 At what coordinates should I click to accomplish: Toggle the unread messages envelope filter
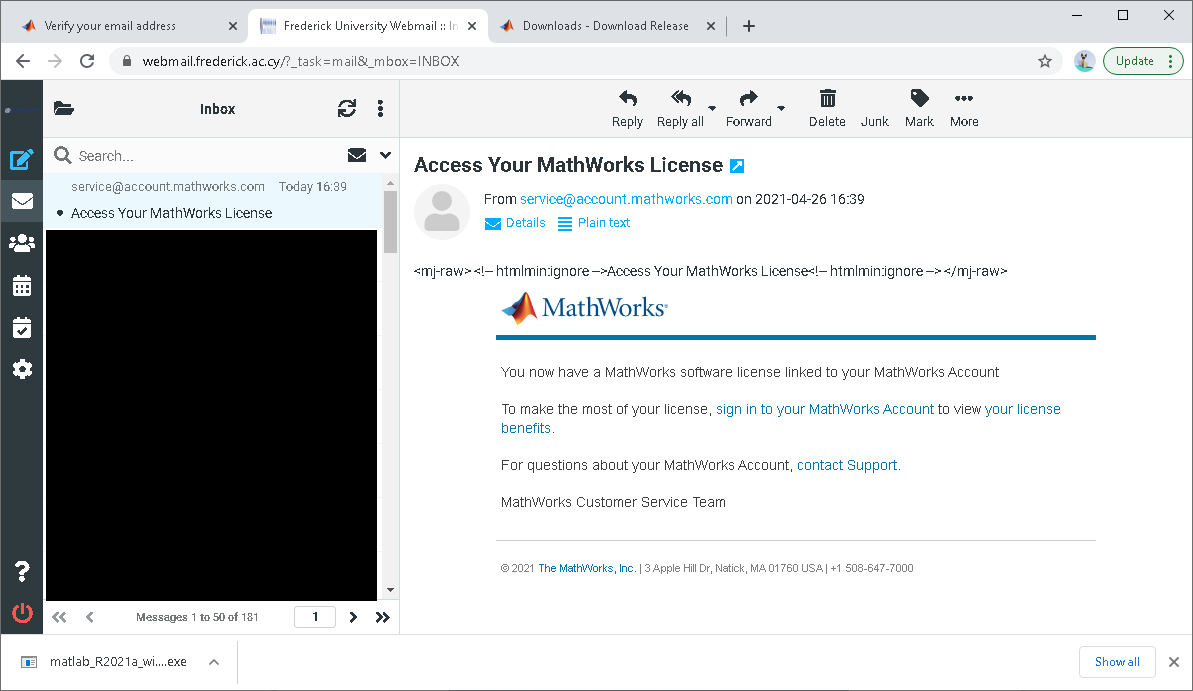pos(357,155)
